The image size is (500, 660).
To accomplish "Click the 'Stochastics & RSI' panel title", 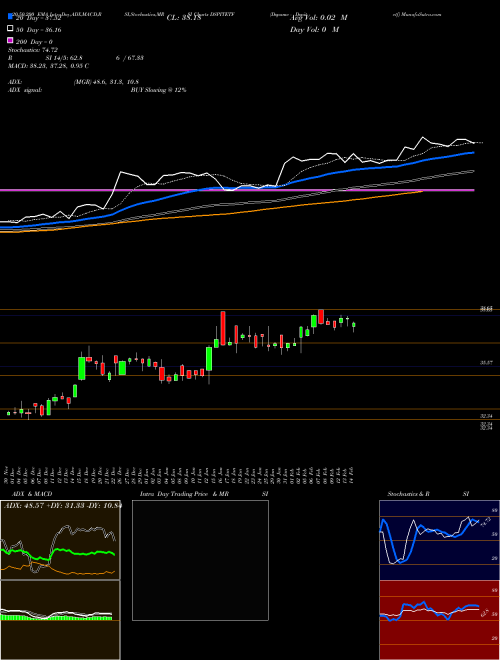I will click(x=428, y=494).
